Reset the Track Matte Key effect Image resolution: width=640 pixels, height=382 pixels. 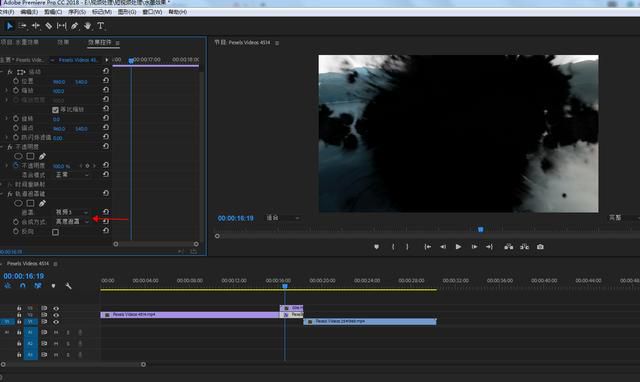tap(106, 193)
